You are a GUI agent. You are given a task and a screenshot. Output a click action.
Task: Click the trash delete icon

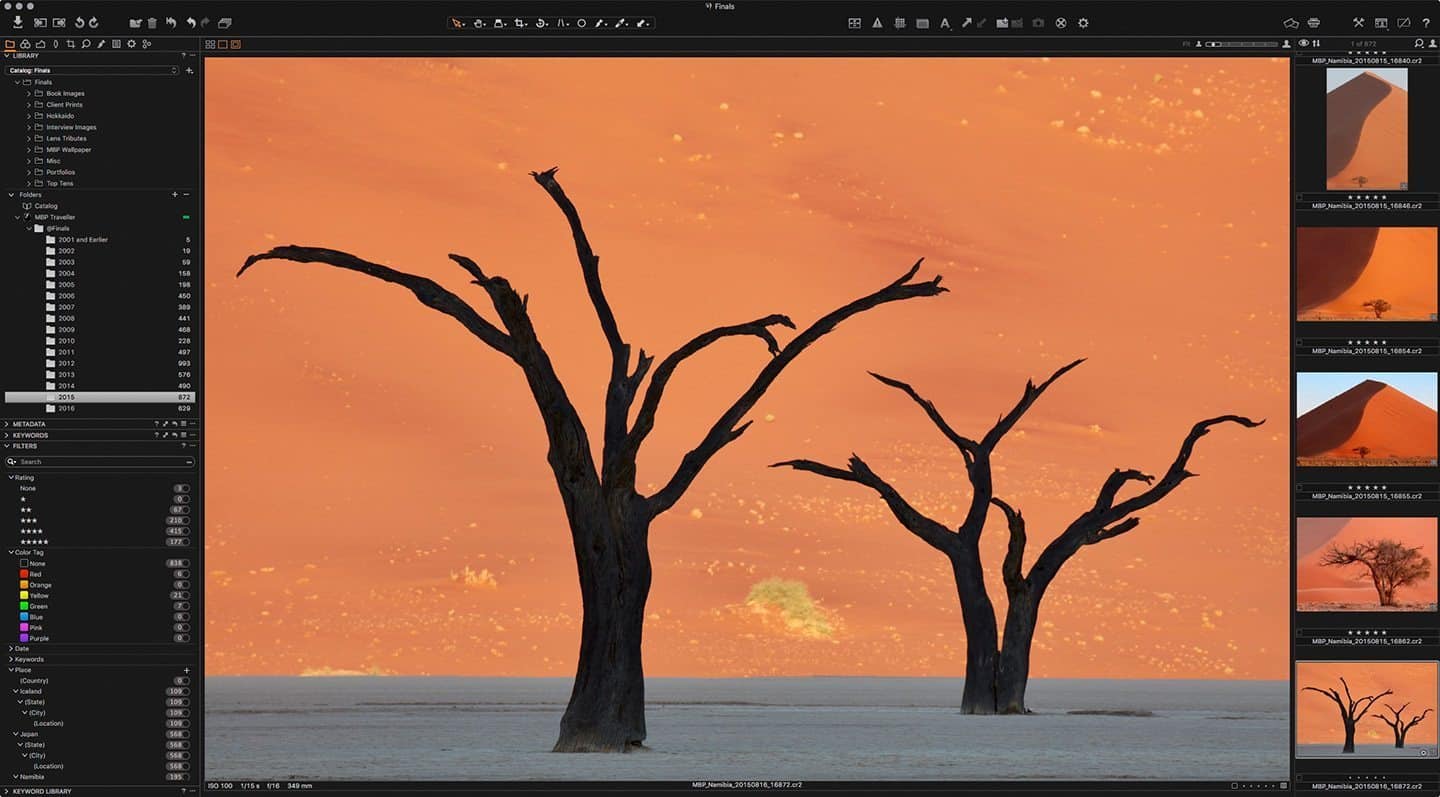[x=152, y=22]
